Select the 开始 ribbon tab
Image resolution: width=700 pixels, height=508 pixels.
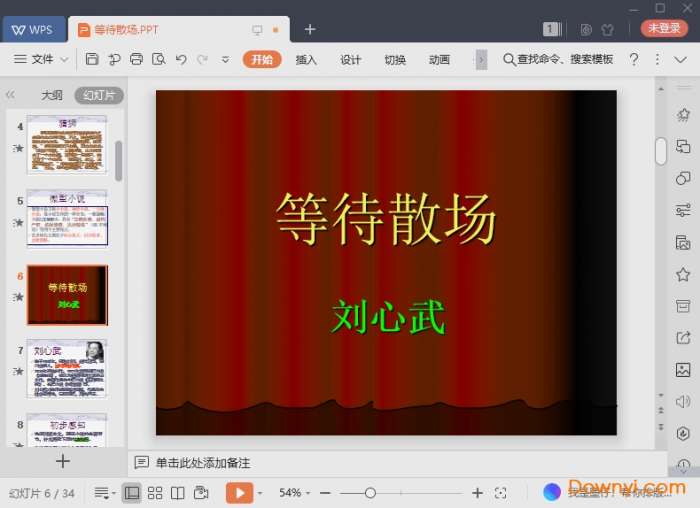[x=262, y=59]
